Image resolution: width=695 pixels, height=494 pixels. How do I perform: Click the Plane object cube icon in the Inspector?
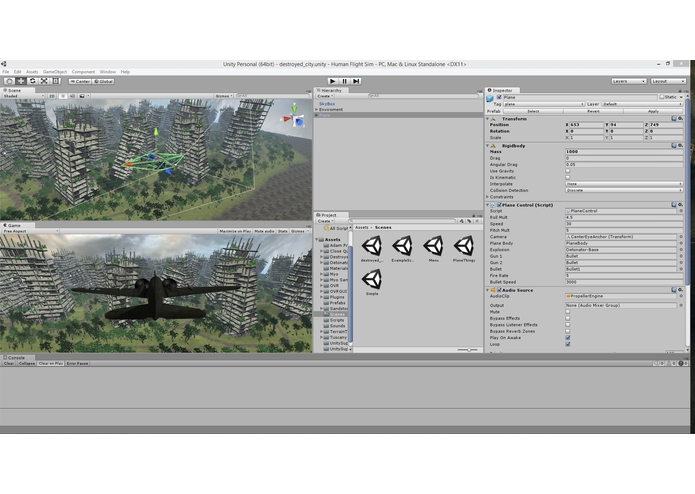point(490,98)
